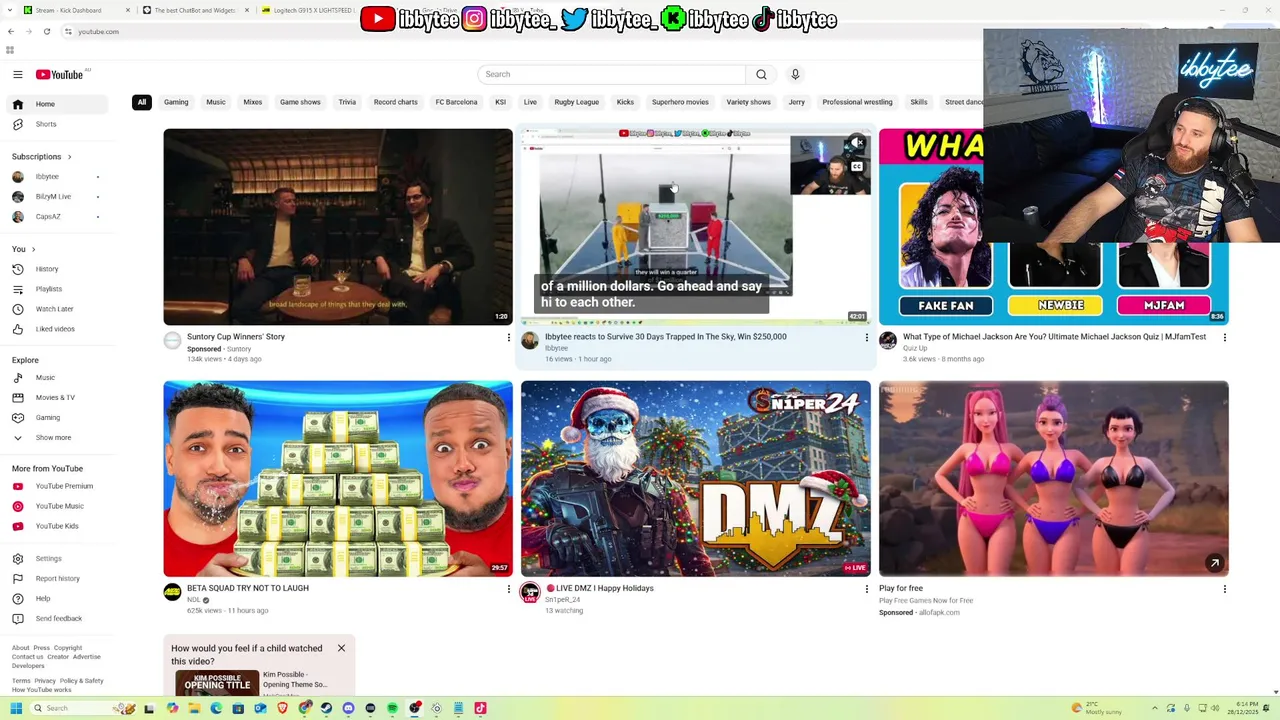Open more options for Play for free ad
1280x720 pixels.
tap(1225, 589)
